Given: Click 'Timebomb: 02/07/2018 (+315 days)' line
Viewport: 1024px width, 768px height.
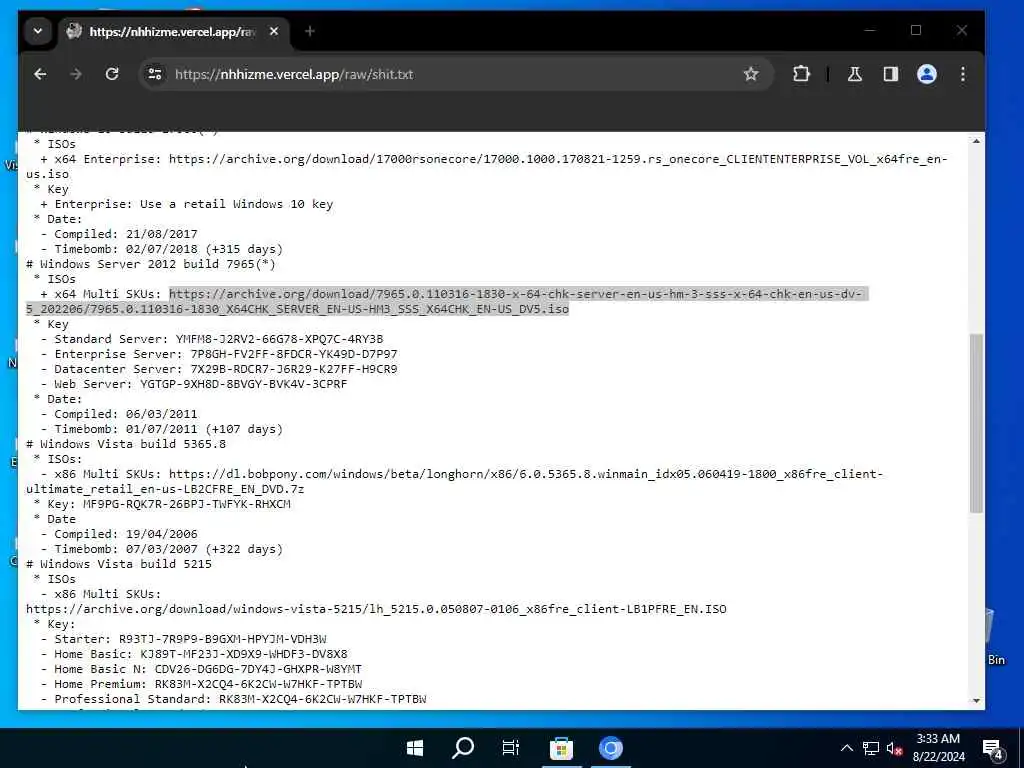Looking at the screenshot, I should (x=162, y=249).
